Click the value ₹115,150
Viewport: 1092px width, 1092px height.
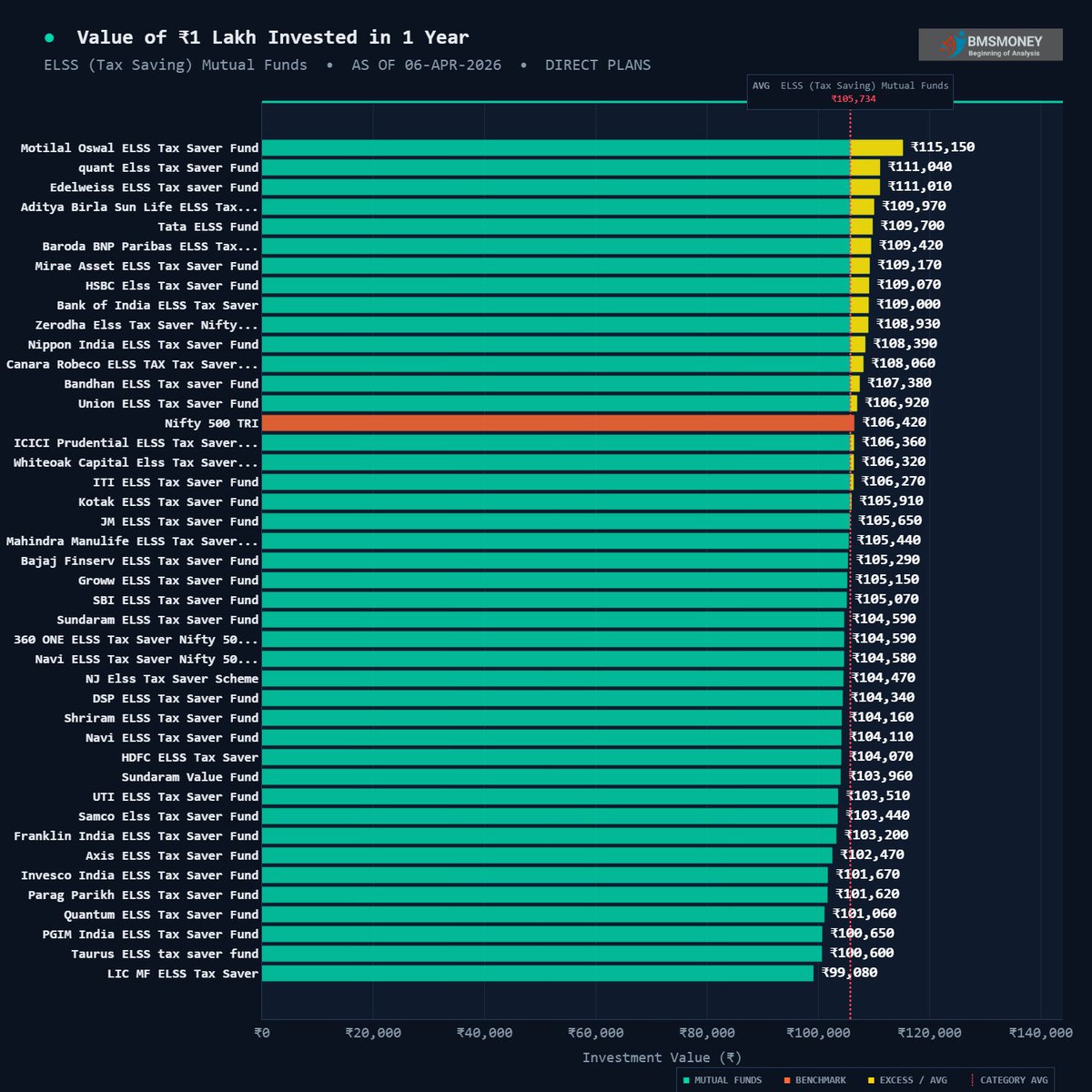tap(943, 147)
